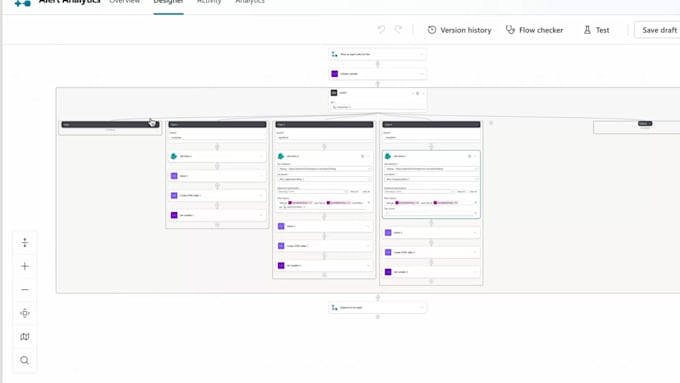Screen dimensions: 680x383
Task: Run the Flow checker
Action: (534, 30)
